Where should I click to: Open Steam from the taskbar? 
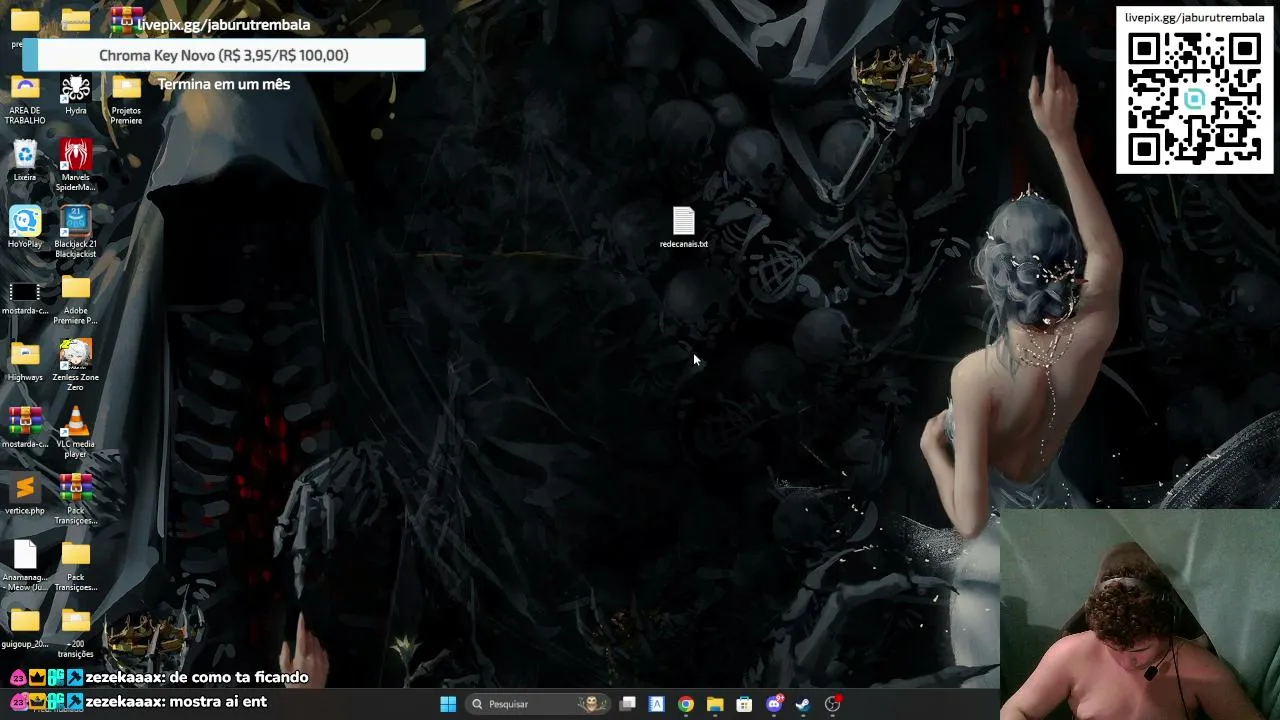[x=803, y=704]
